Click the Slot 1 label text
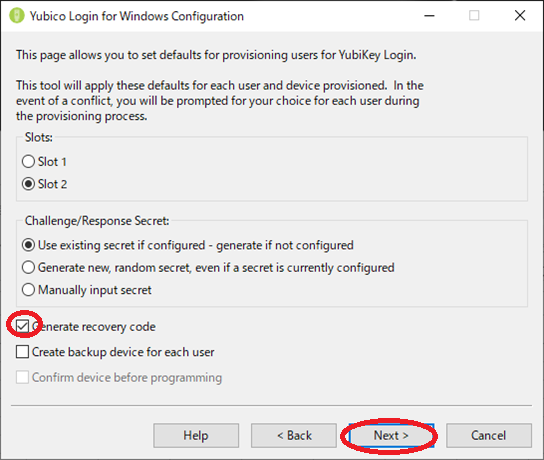This screenshot has width=544, height=460. 52,162
